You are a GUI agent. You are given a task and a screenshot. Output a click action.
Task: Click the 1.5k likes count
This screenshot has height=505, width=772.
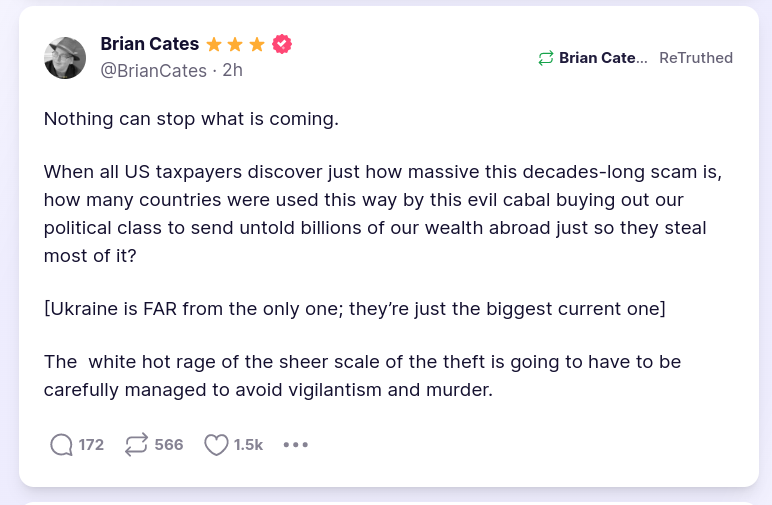[248, 445]
